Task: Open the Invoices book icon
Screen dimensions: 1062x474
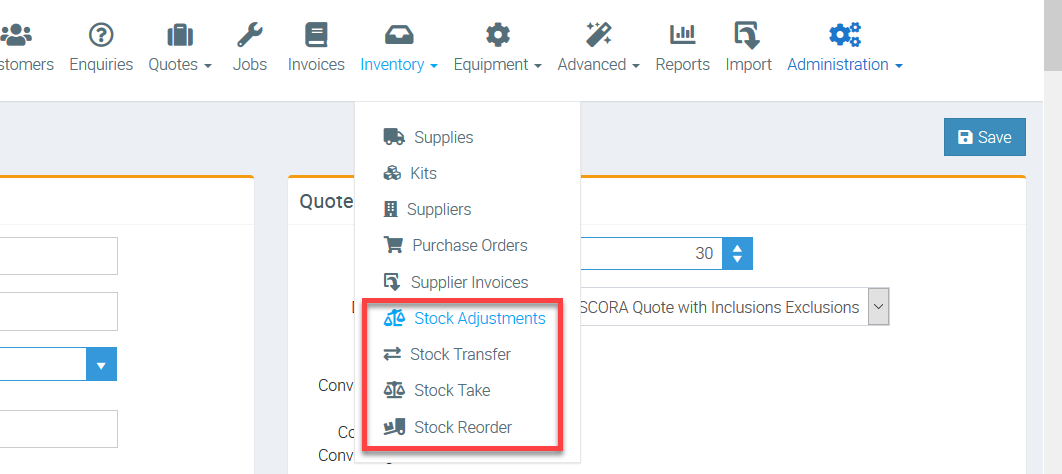Action: pos(316,35)
